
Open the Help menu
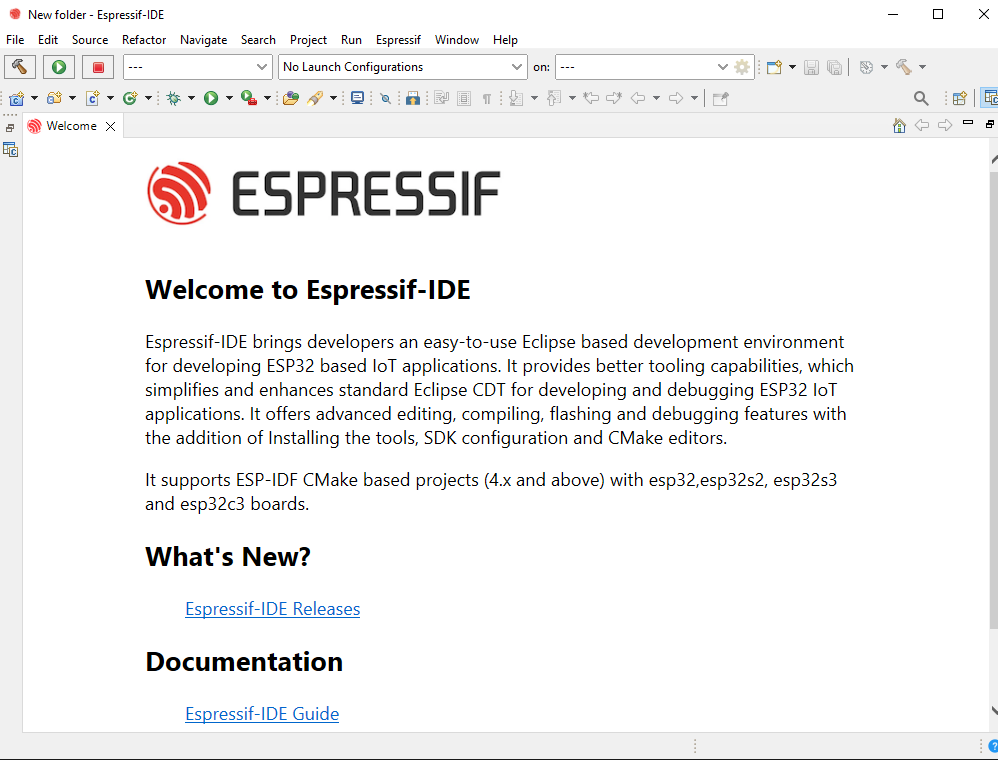(505, 39)
